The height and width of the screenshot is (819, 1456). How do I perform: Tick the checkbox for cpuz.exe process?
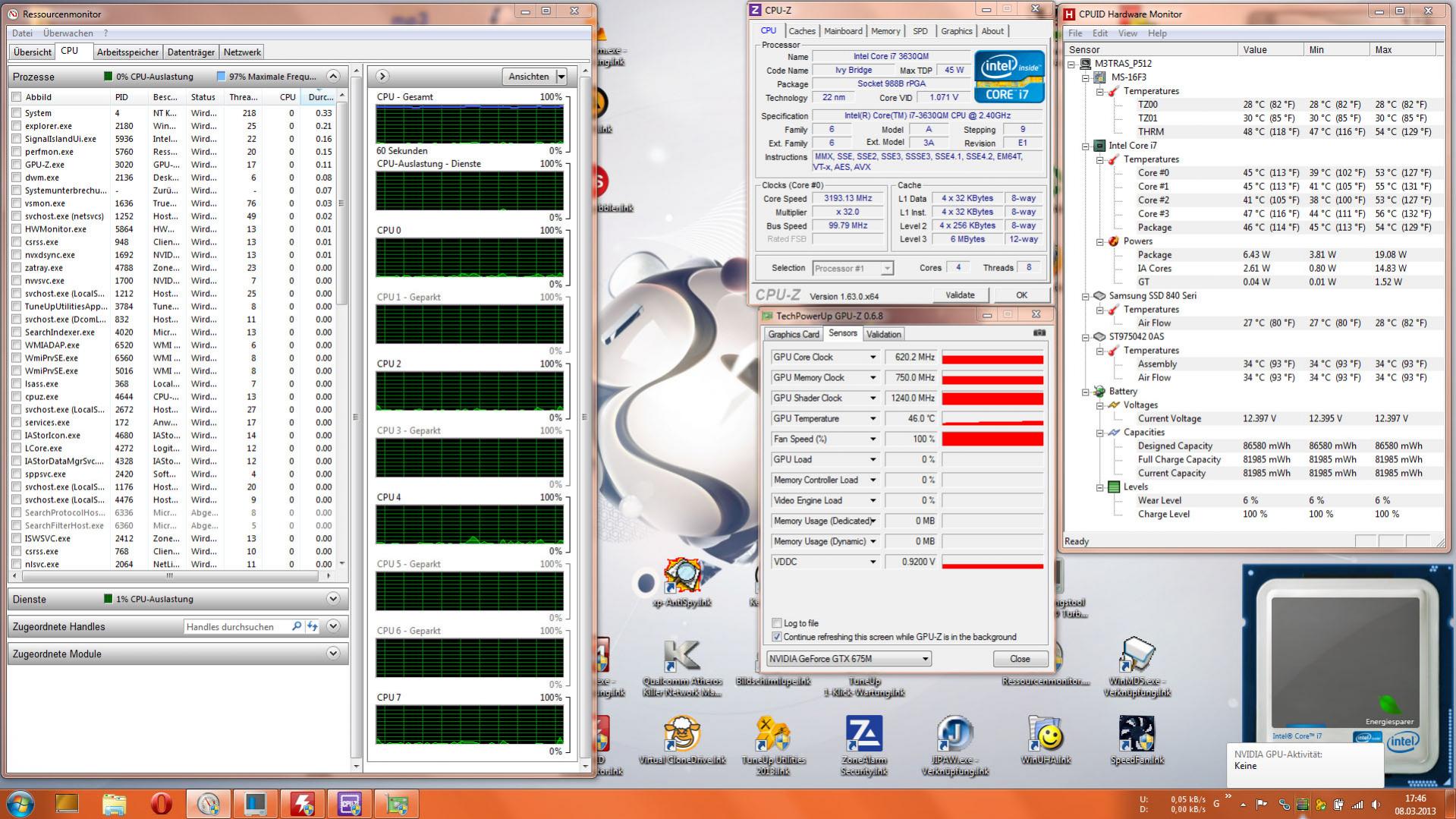point(17,397)
